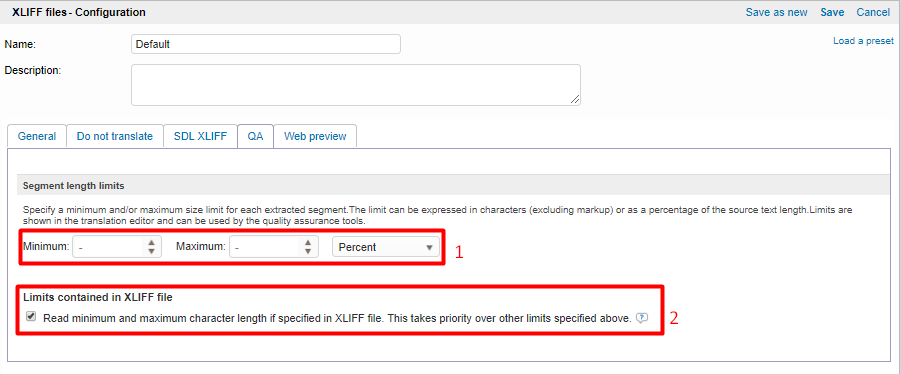Viewport: 901px width, 374px height.
Task: Select the QA tab
Action: pos(256,136)
